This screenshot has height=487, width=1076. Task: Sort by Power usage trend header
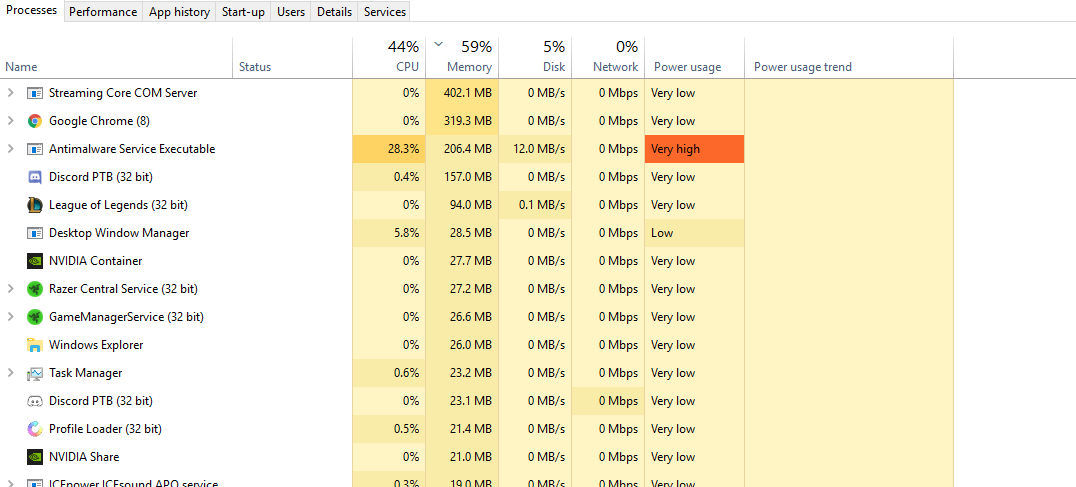[x=849, y=58]
